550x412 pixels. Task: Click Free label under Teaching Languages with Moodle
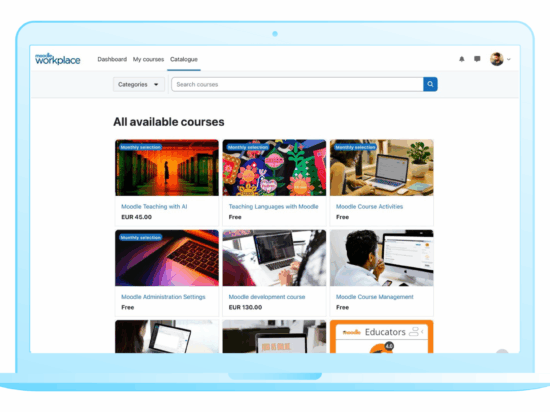[x=235, y=217]
